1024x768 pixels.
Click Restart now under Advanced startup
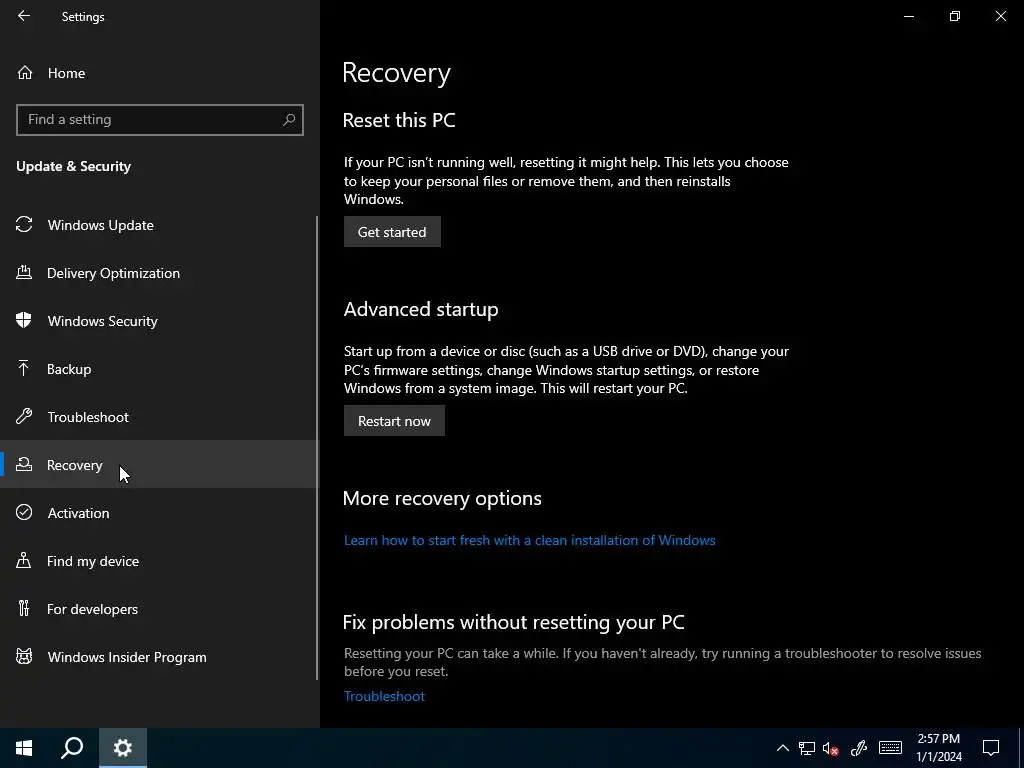(x=394, y=421)
